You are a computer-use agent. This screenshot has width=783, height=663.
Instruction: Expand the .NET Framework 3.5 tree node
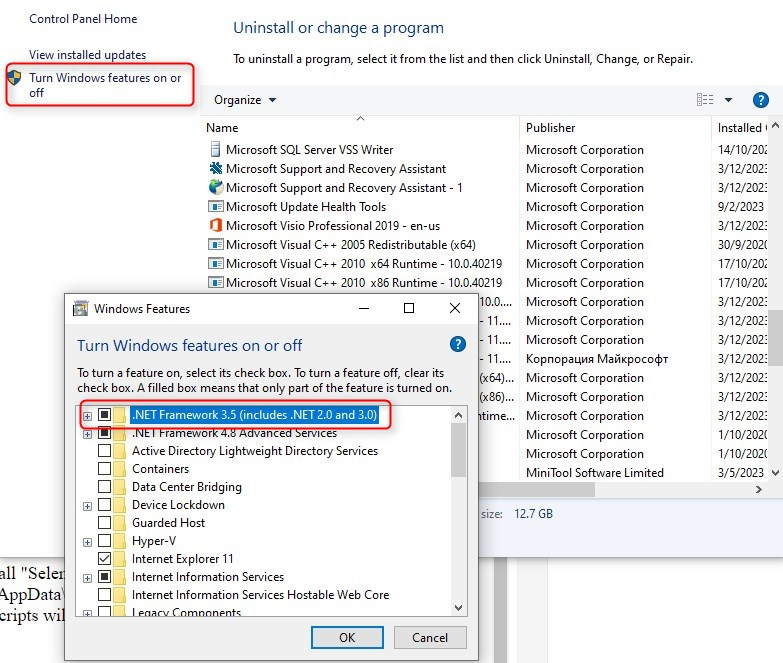click(87, 416)
